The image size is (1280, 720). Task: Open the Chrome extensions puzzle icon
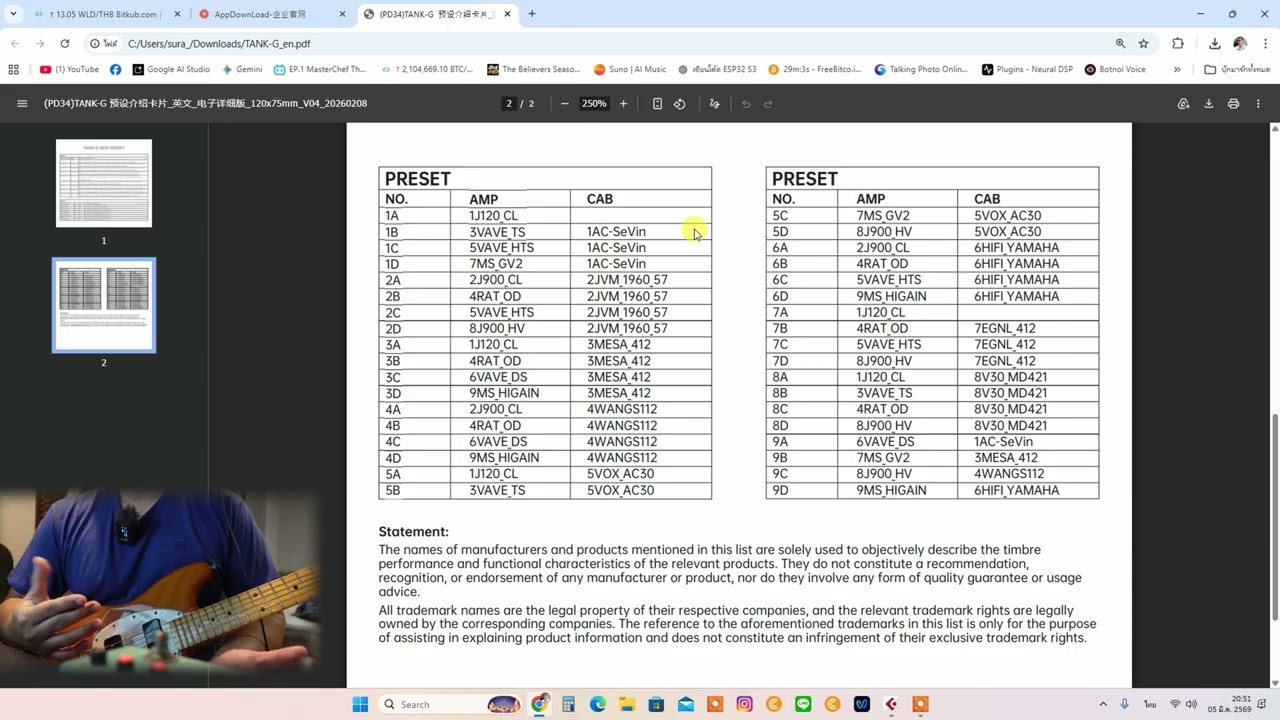tap(1178, 44)
